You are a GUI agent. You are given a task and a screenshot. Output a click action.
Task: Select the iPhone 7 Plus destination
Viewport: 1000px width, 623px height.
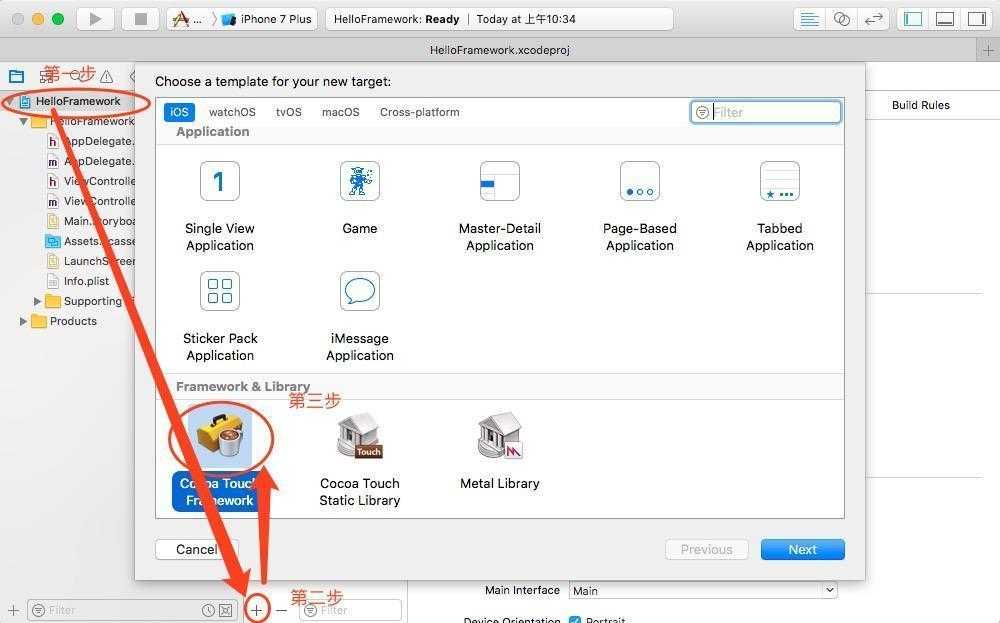(x=268, y=19)
